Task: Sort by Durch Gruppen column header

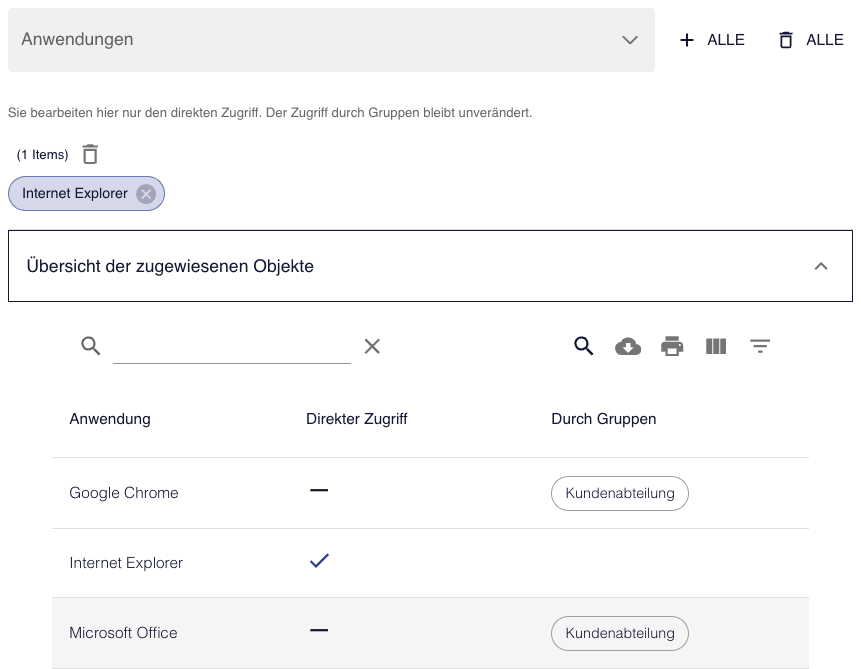Action: point(603,419)
